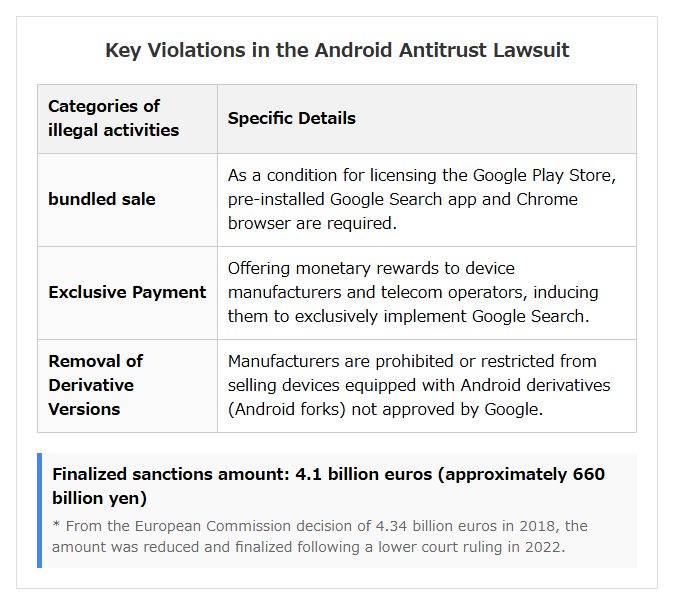The height and width of the screenshot is (605, 674).
Task: Click the Google Play Store licensing description
Action: point(422,200)
